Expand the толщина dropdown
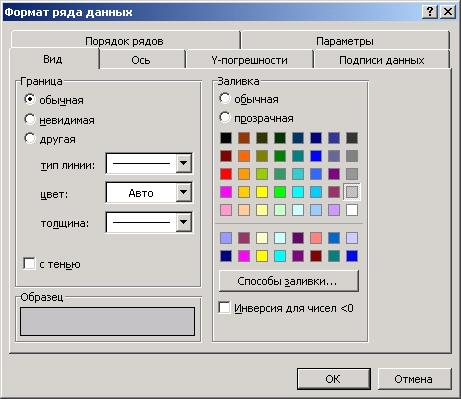This screenshot has height=399, width=461. tap(184, 222)
